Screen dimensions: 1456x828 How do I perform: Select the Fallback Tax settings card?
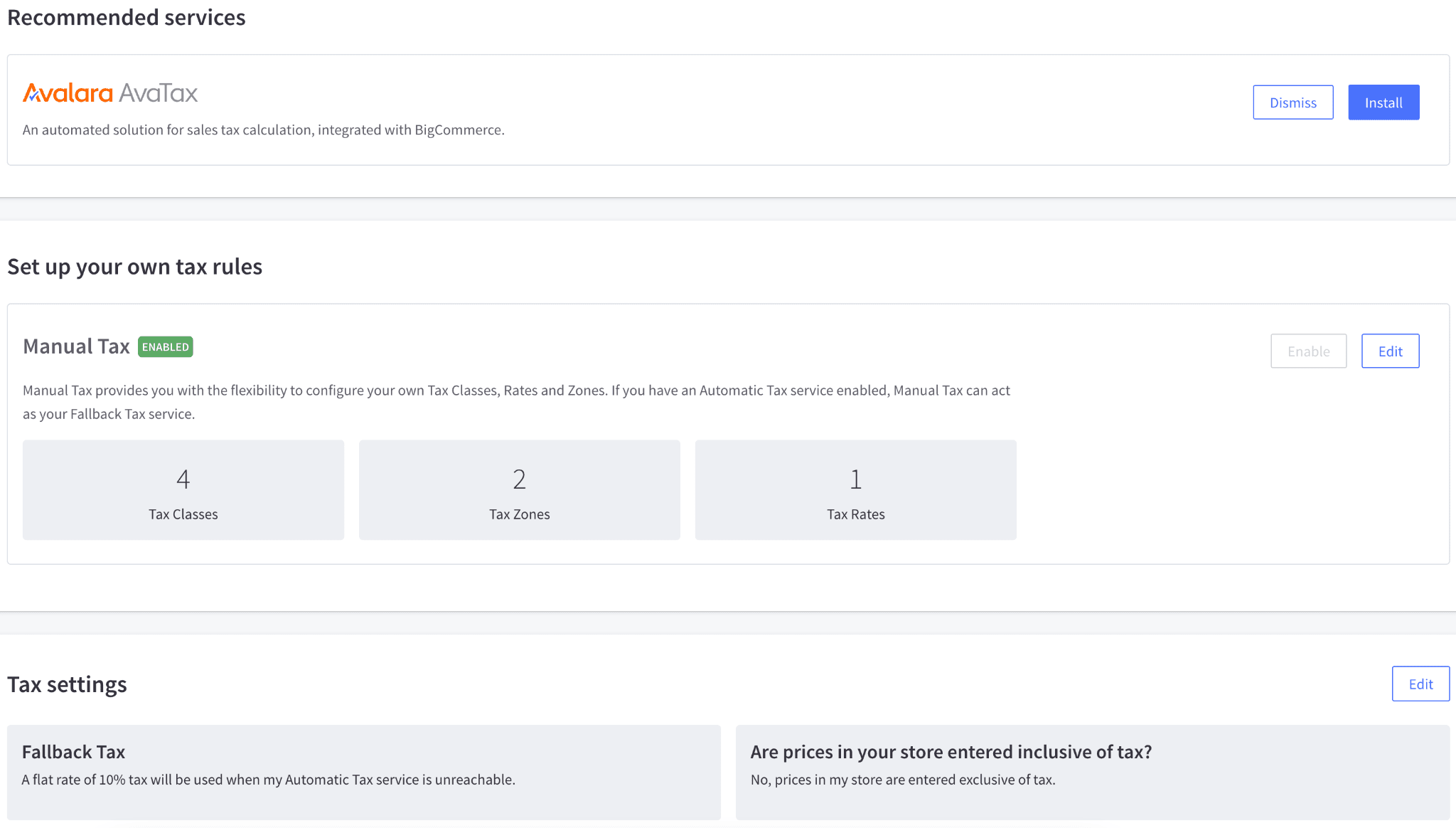pyautogui.click(x=364, y=773)
